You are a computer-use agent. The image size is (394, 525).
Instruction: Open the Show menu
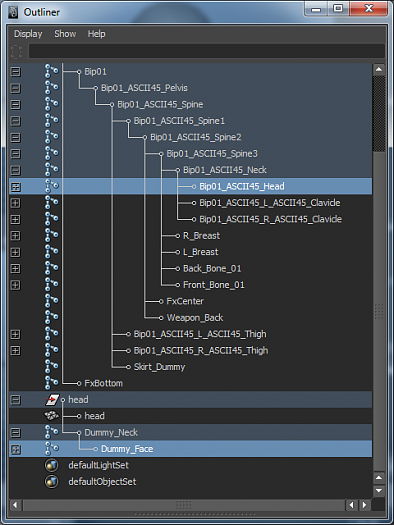(x=65, y=34)
